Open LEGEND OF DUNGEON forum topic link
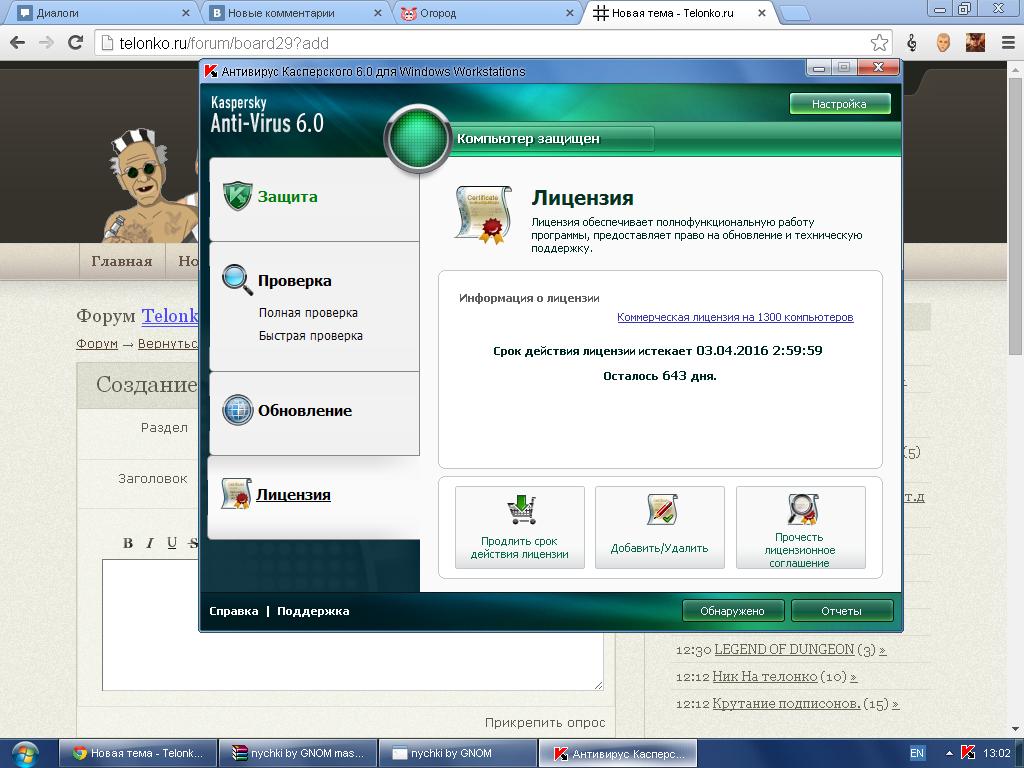Image resolution: width=1024 pixels, height=768 pixels. click(x=784, y=650)
